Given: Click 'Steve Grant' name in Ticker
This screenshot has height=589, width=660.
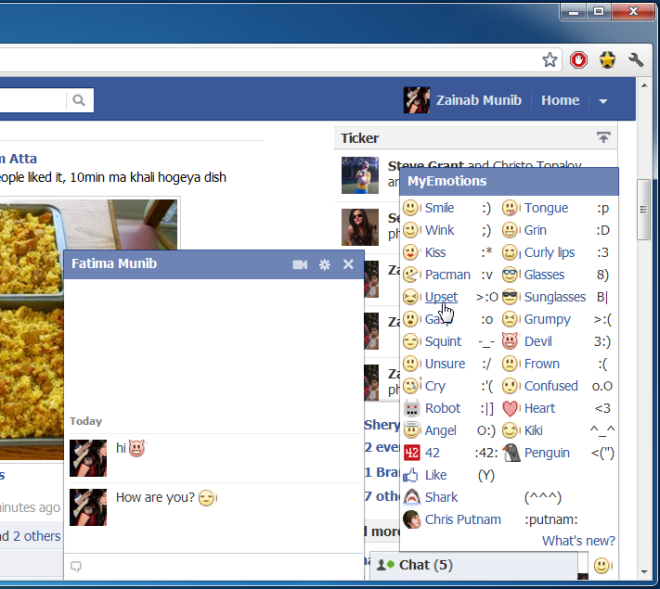Looking at the screenshot, I should [x=426, y=165].
